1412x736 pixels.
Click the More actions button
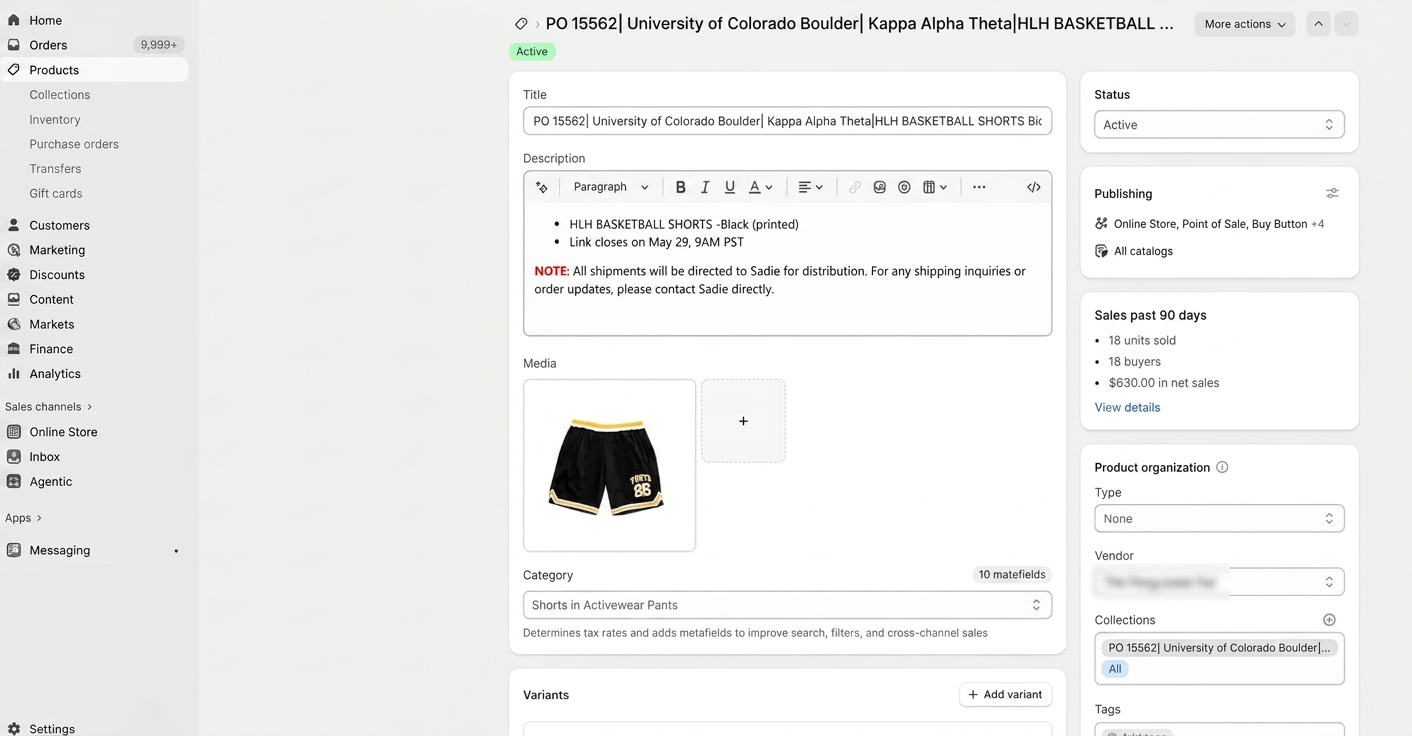tap(1245, 24)
